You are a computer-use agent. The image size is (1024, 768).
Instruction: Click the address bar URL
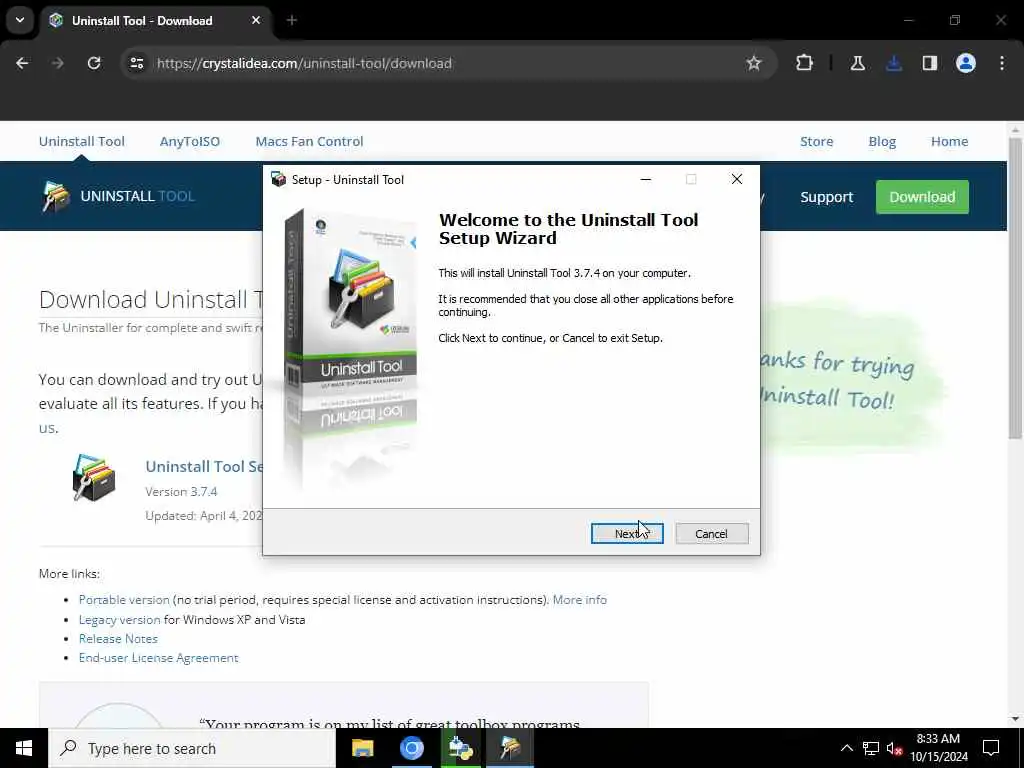pos(304,63)
